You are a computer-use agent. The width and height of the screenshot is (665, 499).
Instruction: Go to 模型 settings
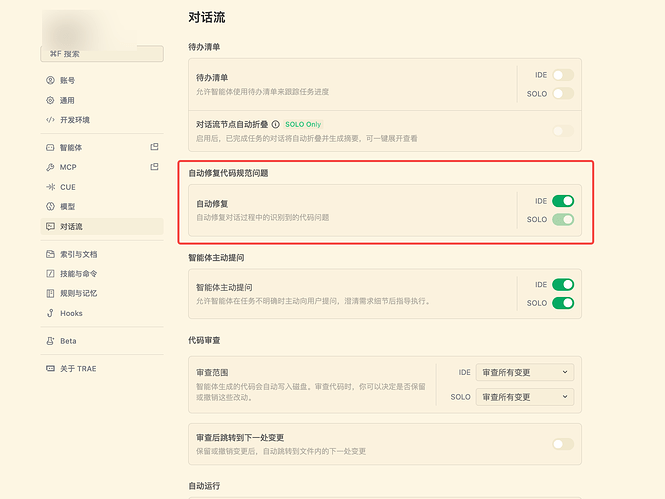(102, 206)
